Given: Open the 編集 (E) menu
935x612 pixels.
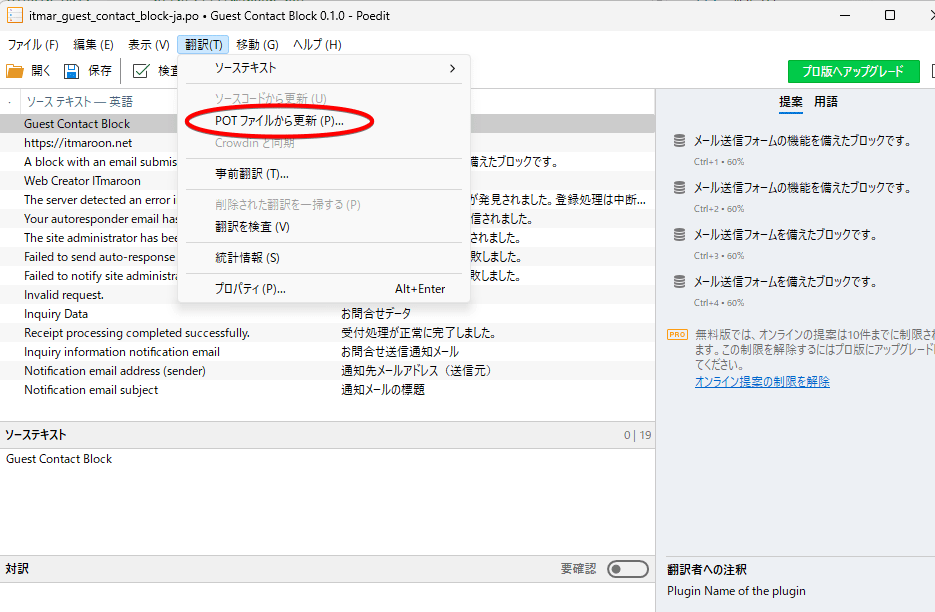Looking at the screenshot, I should (93, 45).
